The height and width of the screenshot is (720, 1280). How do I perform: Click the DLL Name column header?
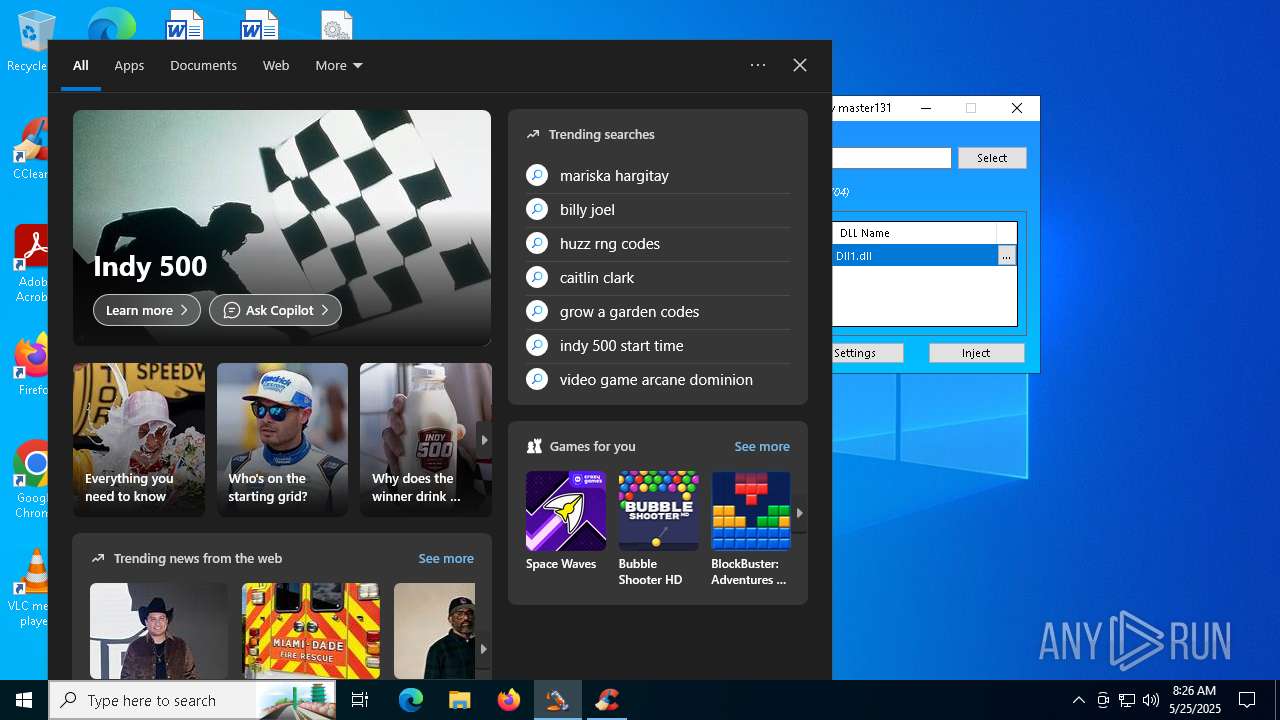[914, 233]
